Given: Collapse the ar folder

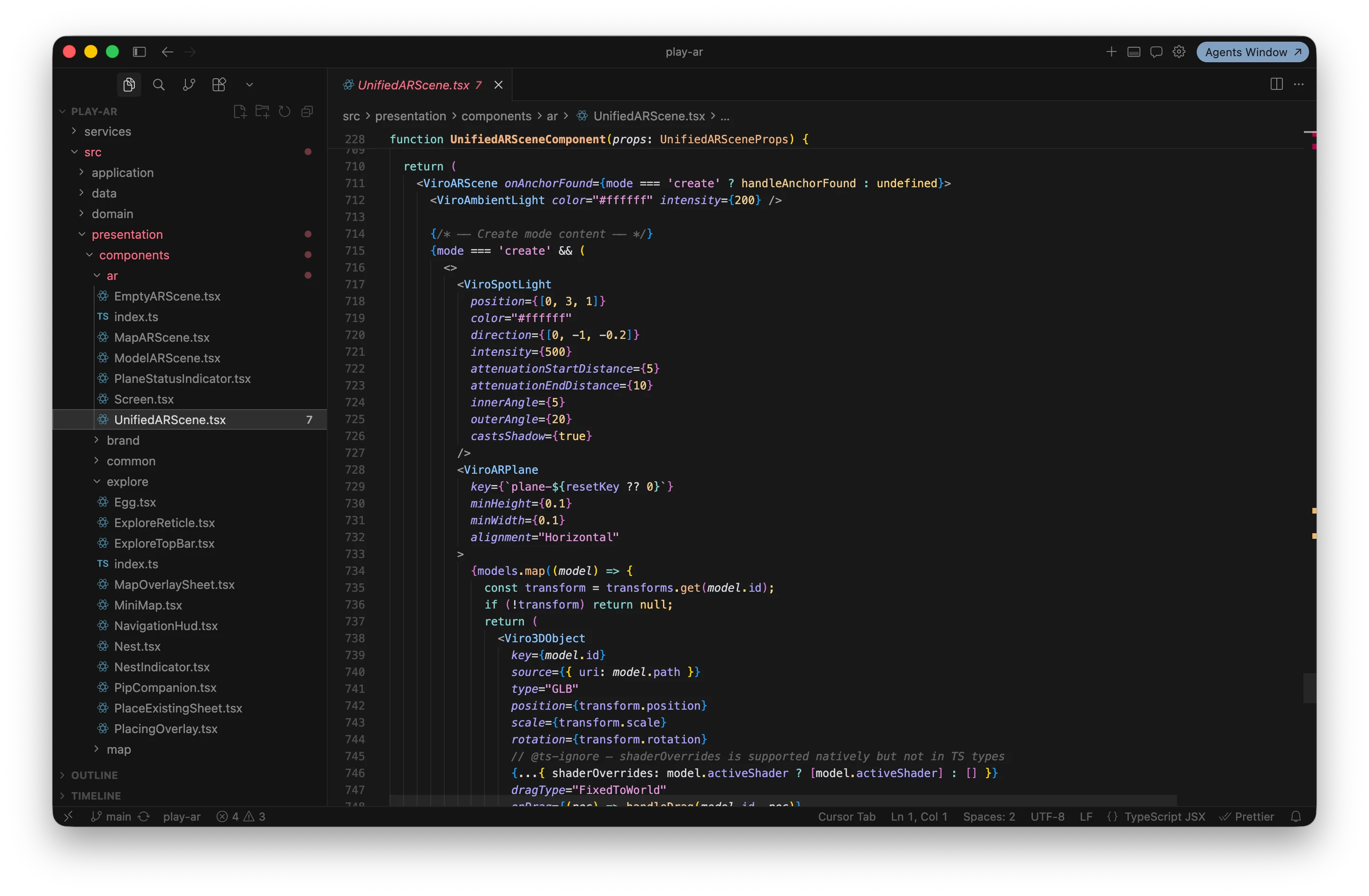Looking at the screenshot, I should click(190, 275).
